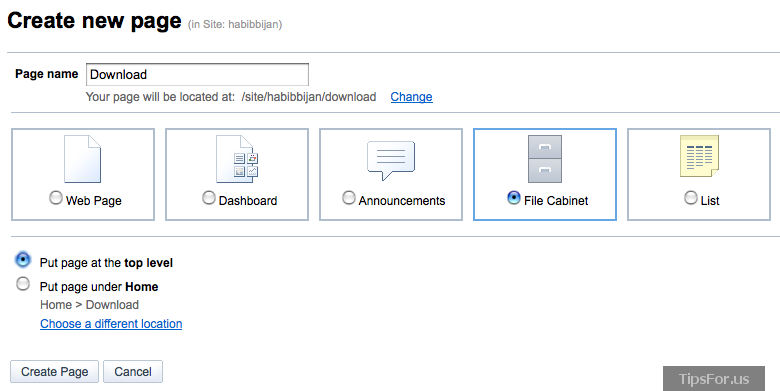Focus the Page name text field
This screenshot has width=780, height=391.
197,75
